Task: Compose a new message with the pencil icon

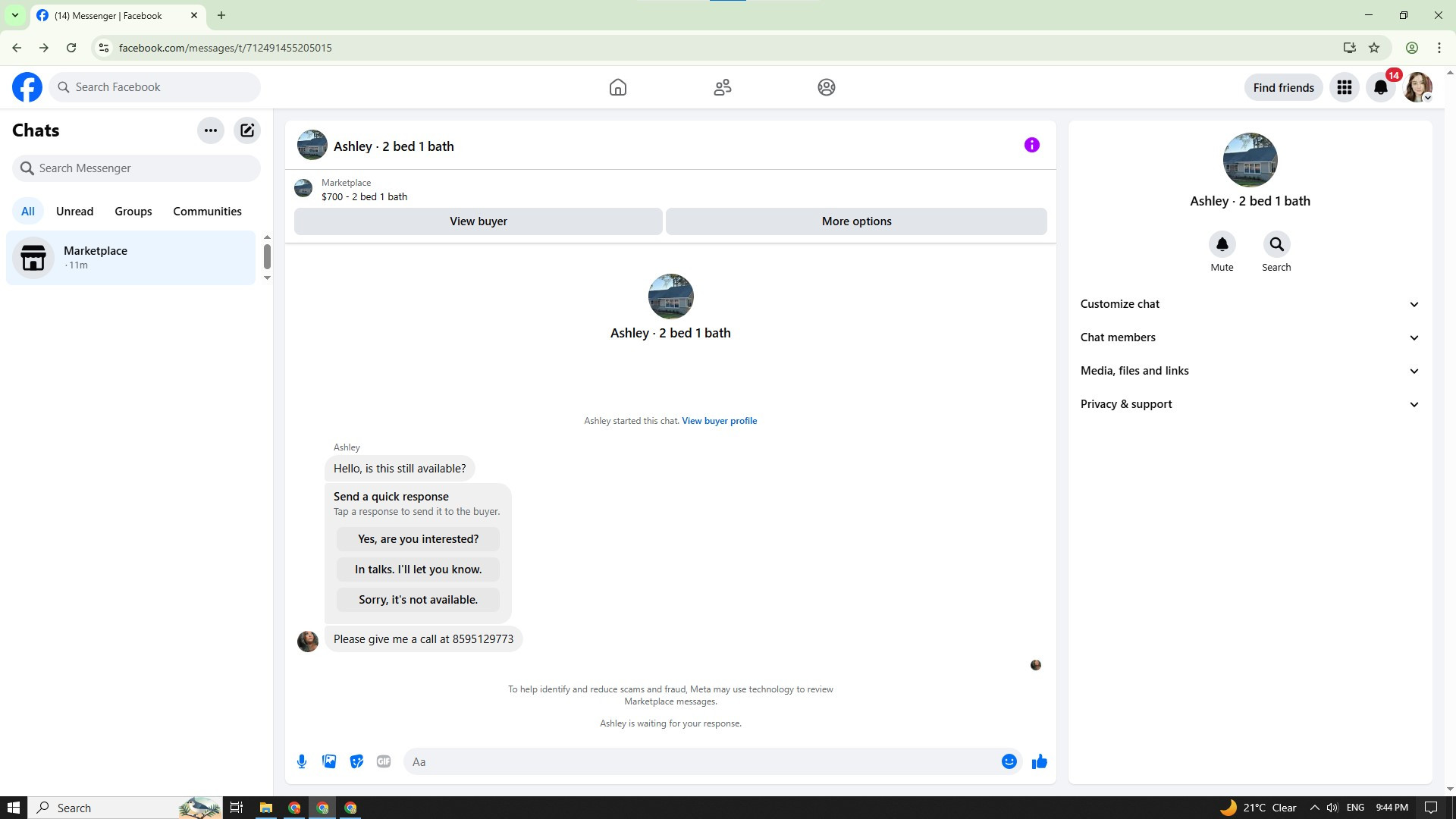Action: tap(247, 130)
